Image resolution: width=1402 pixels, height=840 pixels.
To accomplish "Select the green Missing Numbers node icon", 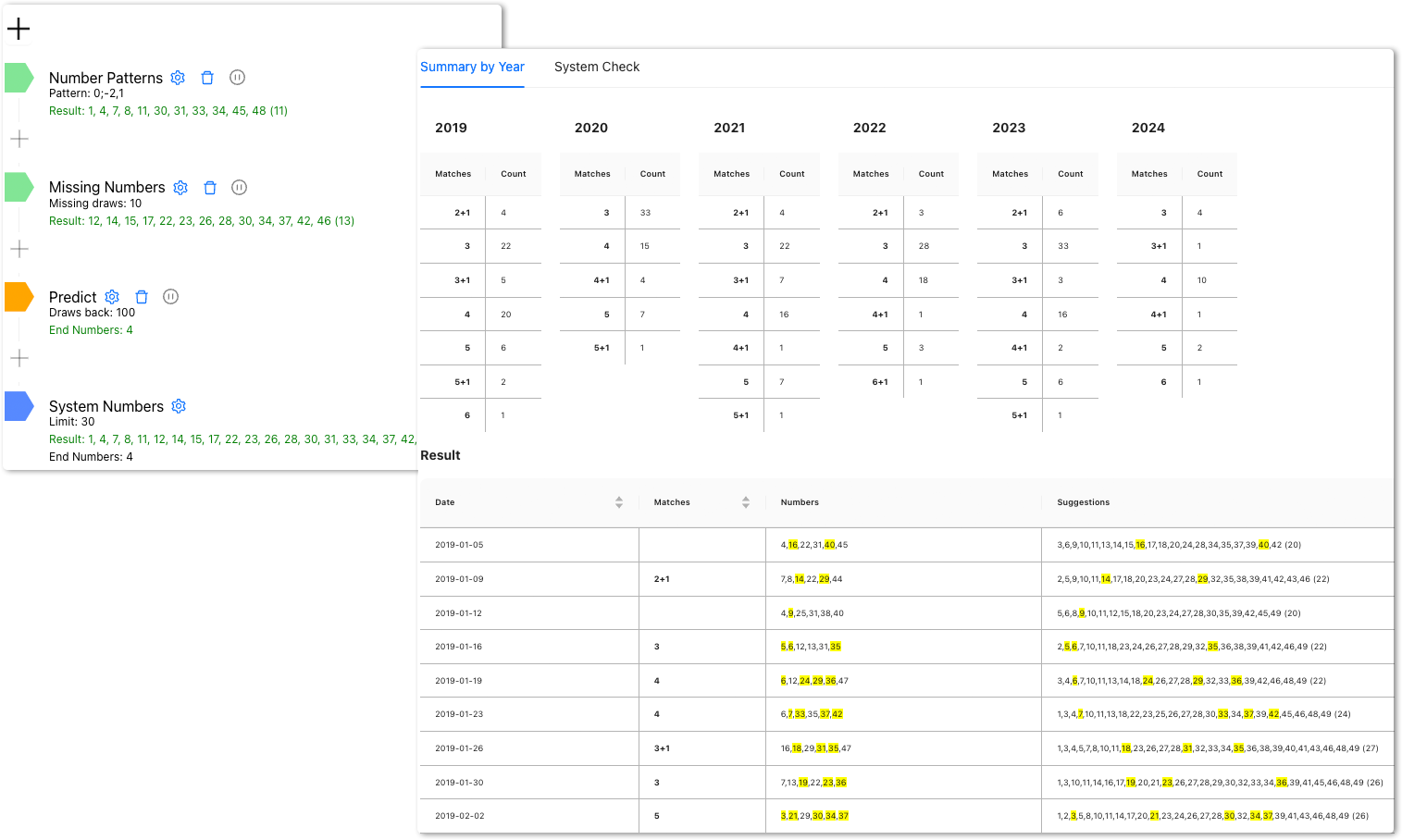I will click(19, 187).
